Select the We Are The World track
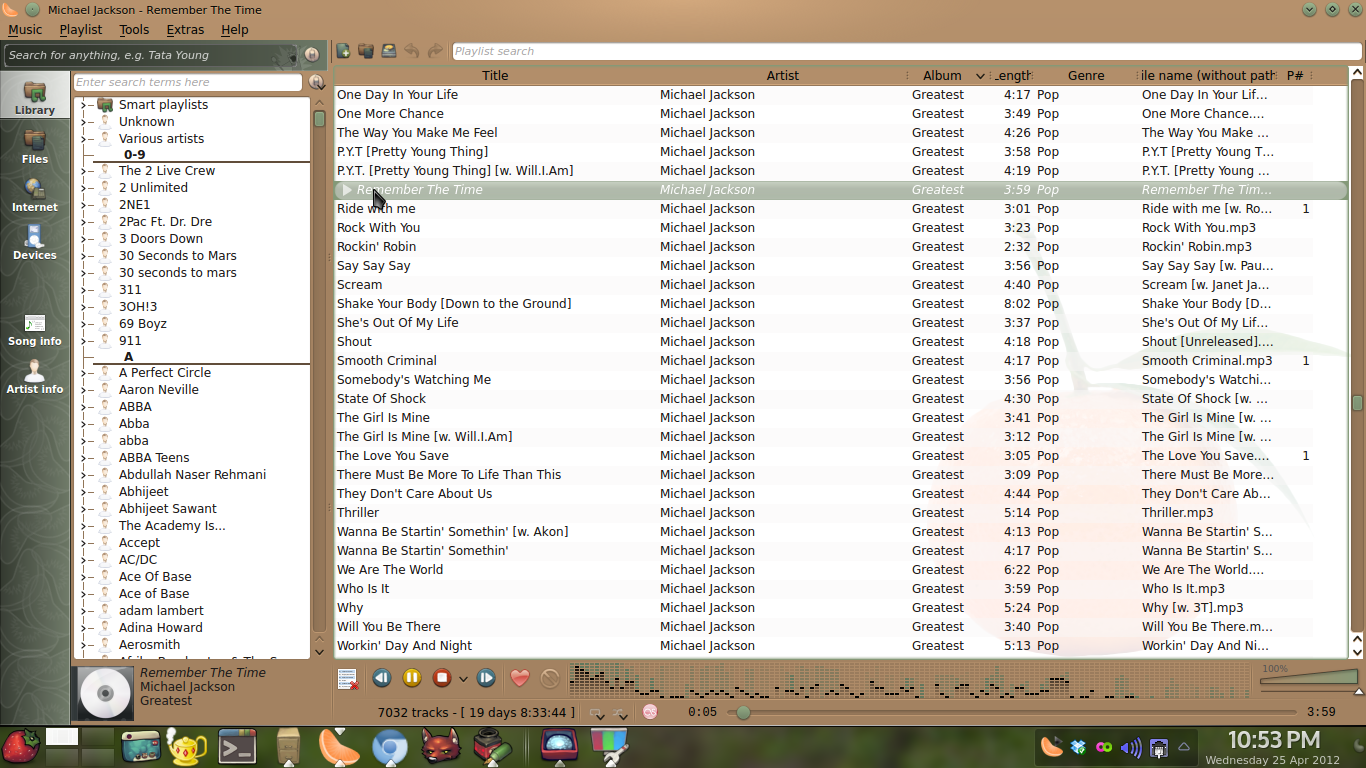The width and height of the screenshot is (1366, 768). click(x=840, y=570)
